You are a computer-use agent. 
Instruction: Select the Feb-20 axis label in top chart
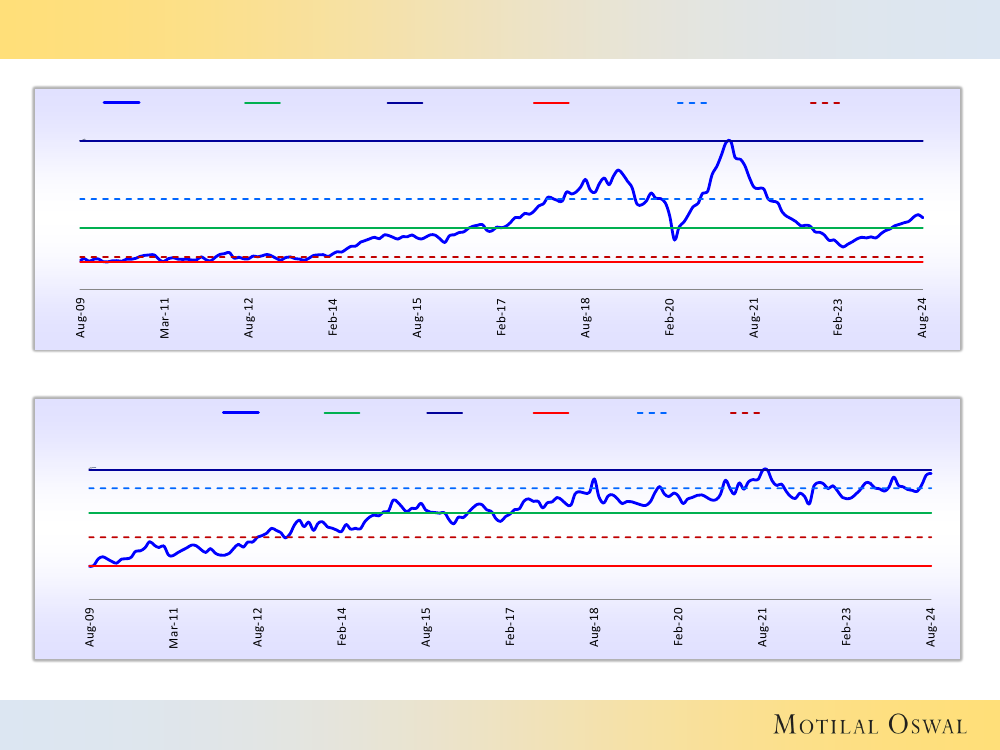pos(670,315)
